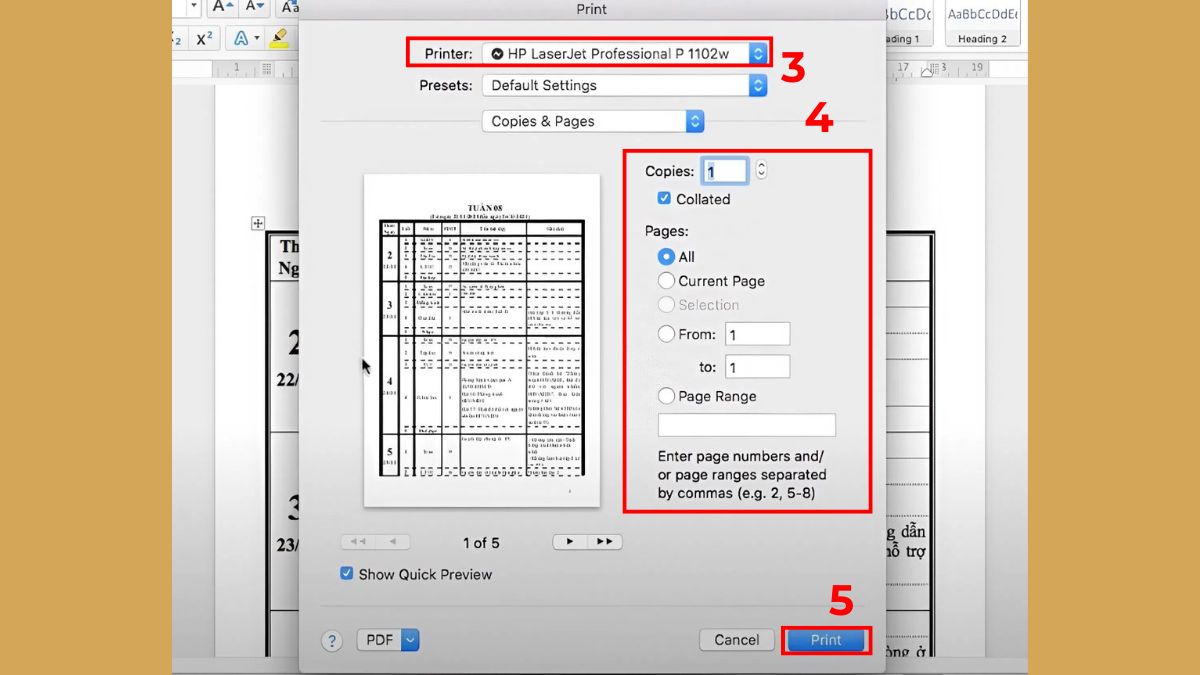
Task: Open the PDF dropdown menu
Action: pyautogui.click(x=388, y=640)
